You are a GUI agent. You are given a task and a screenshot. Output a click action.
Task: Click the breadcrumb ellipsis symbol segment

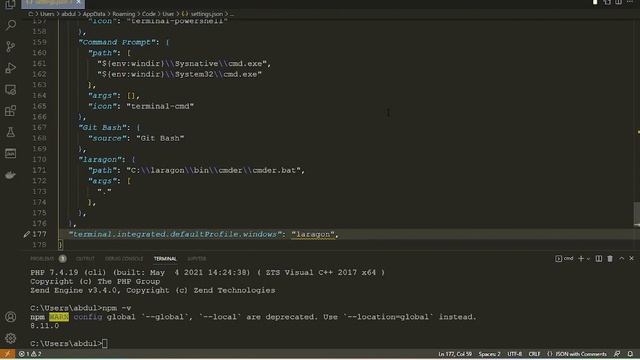232,14
